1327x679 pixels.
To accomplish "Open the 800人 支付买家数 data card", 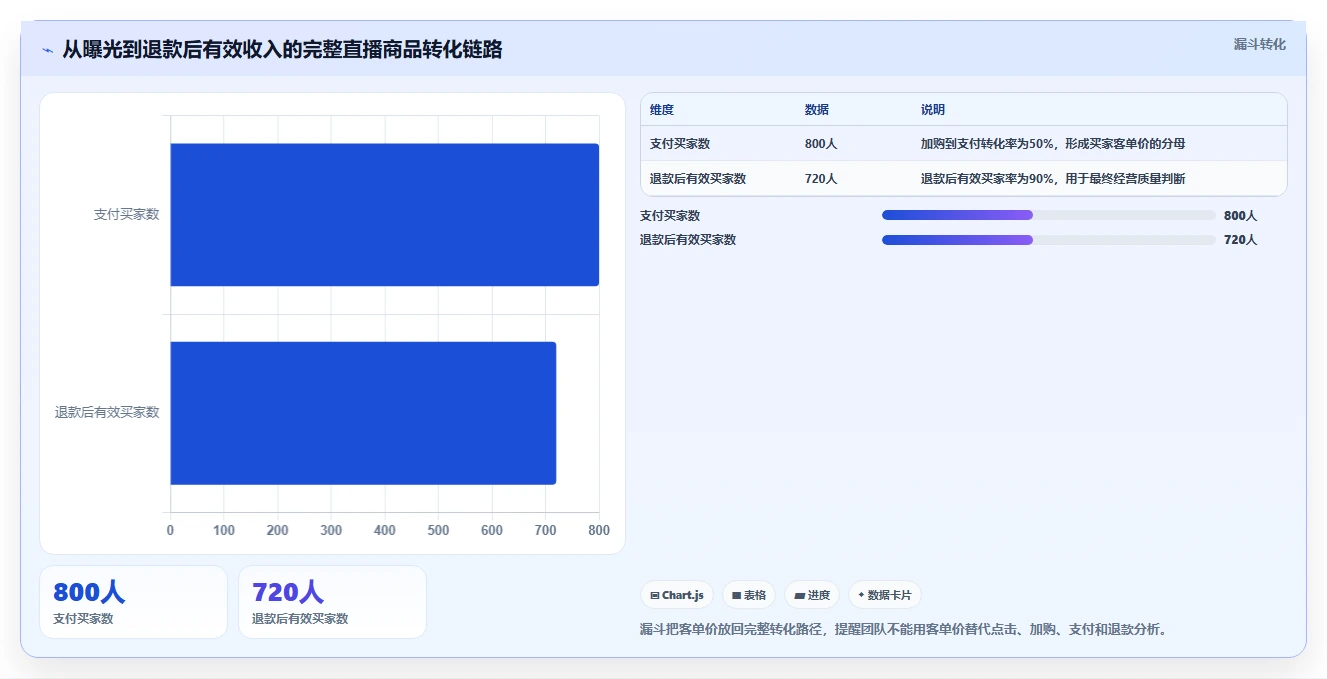I will (x=133, y=602).
